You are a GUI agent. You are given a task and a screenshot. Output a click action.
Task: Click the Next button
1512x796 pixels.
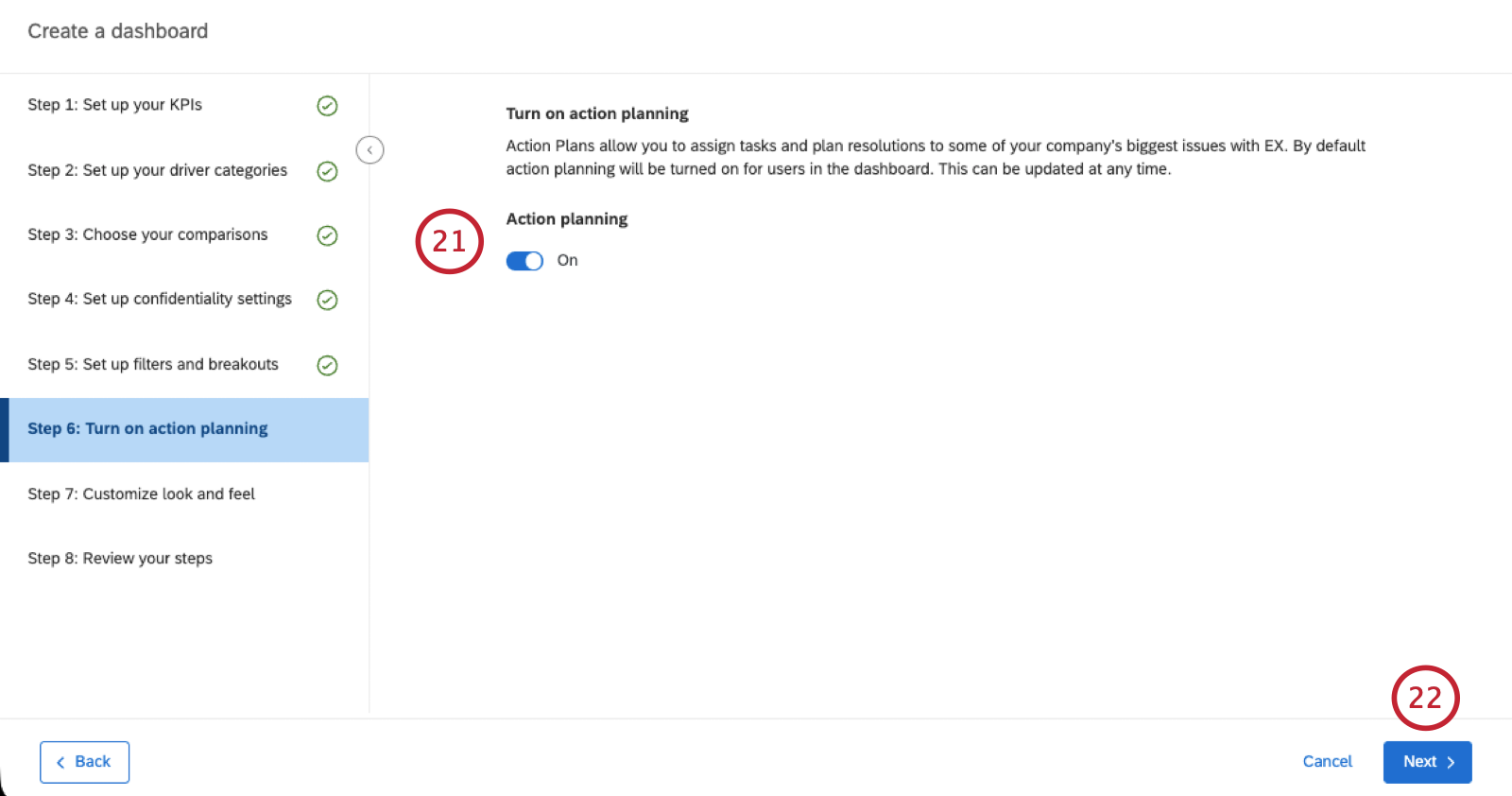pos(1427,762)
